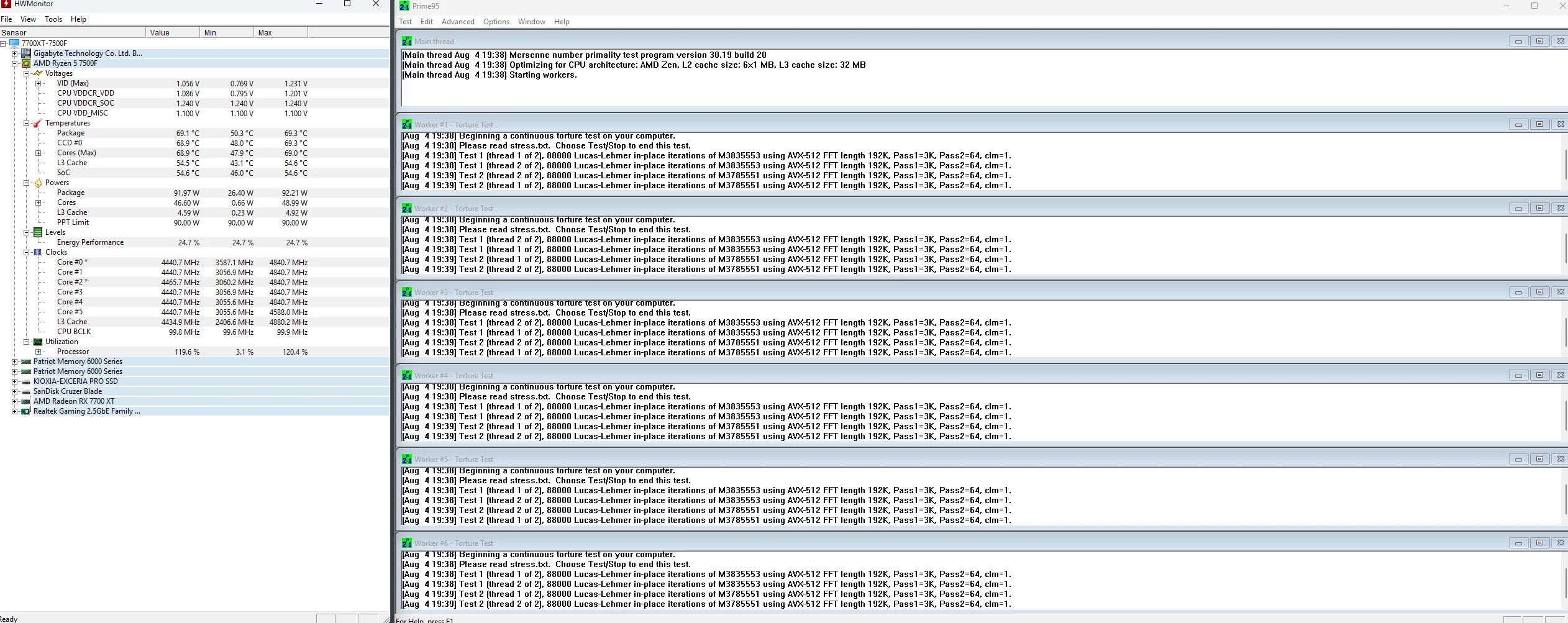Click the Clocks category icon
Screen dimensions: 1568x623
38,252
